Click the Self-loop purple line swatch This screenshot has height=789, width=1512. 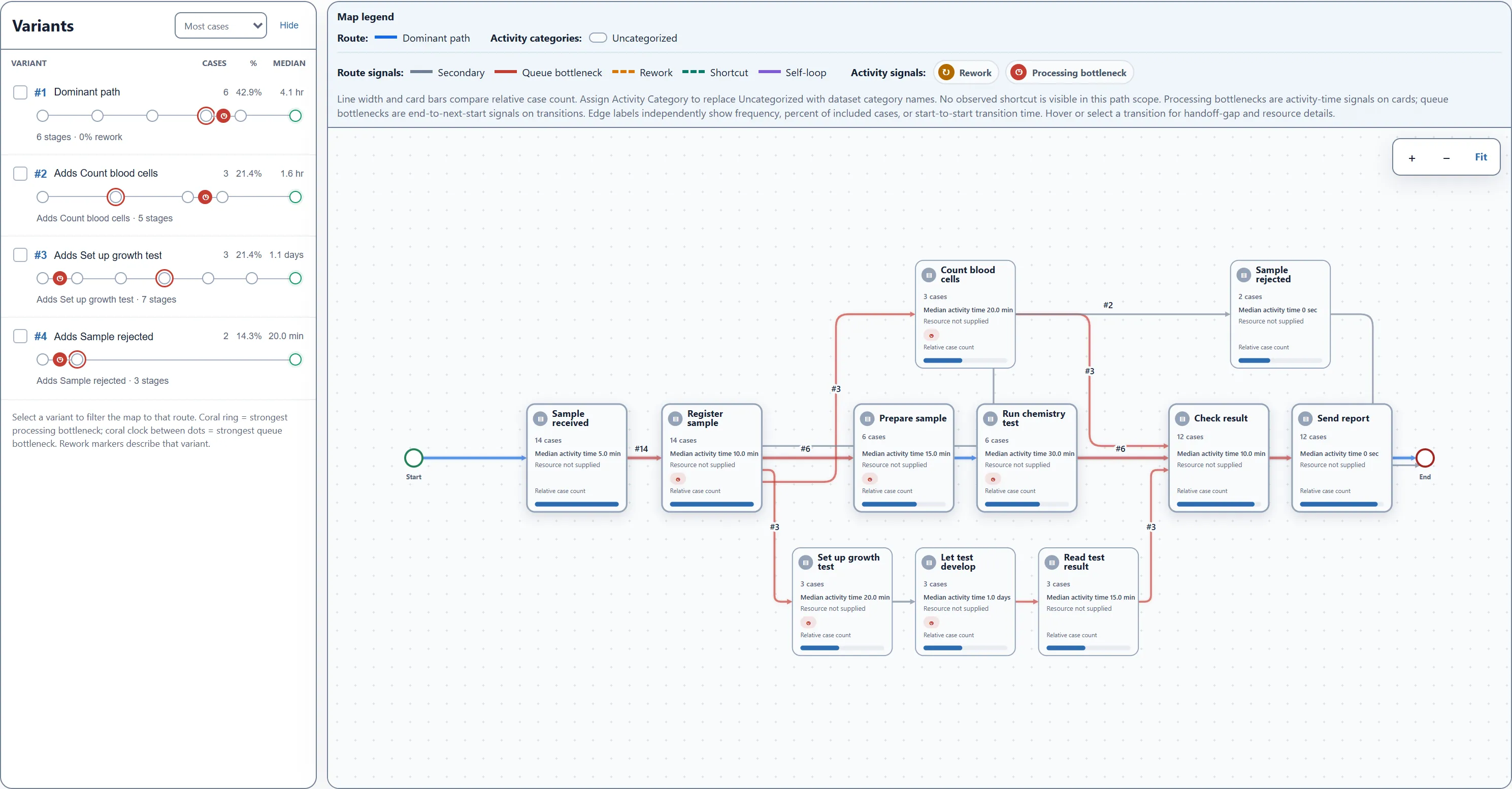pyautogui.click(x=770, y=72)
